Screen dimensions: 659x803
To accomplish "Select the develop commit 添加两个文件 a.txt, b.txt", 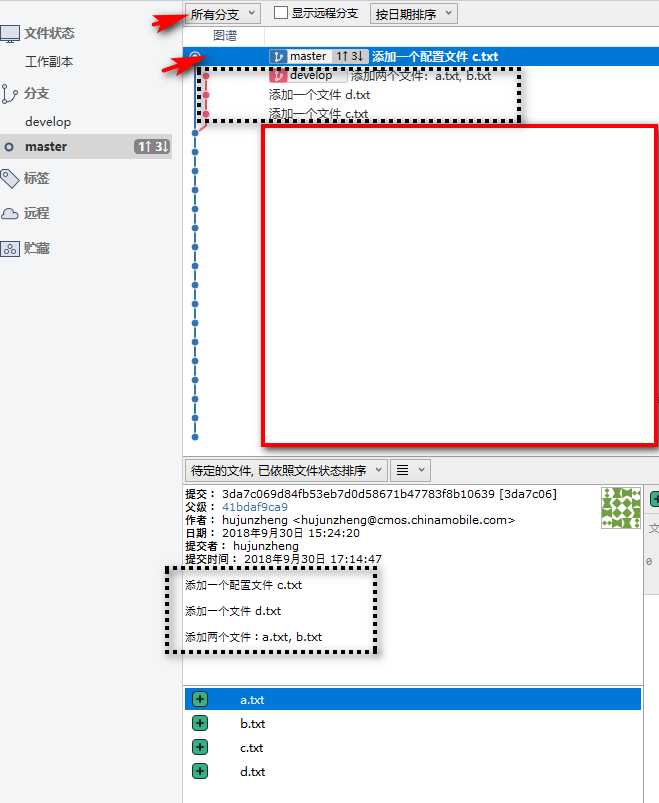I will [x=421, y=76].
